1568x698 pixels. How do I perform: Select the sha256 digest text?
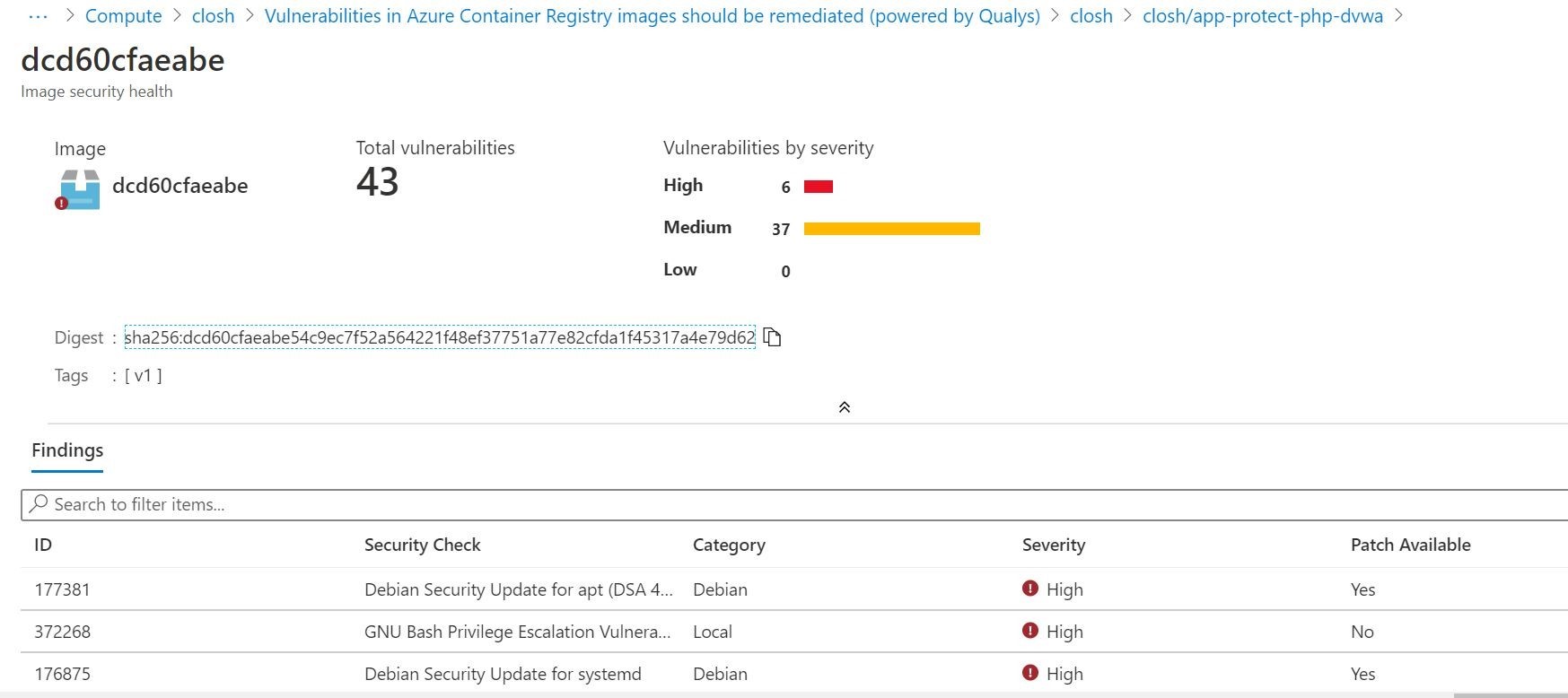tap(440, 337)
